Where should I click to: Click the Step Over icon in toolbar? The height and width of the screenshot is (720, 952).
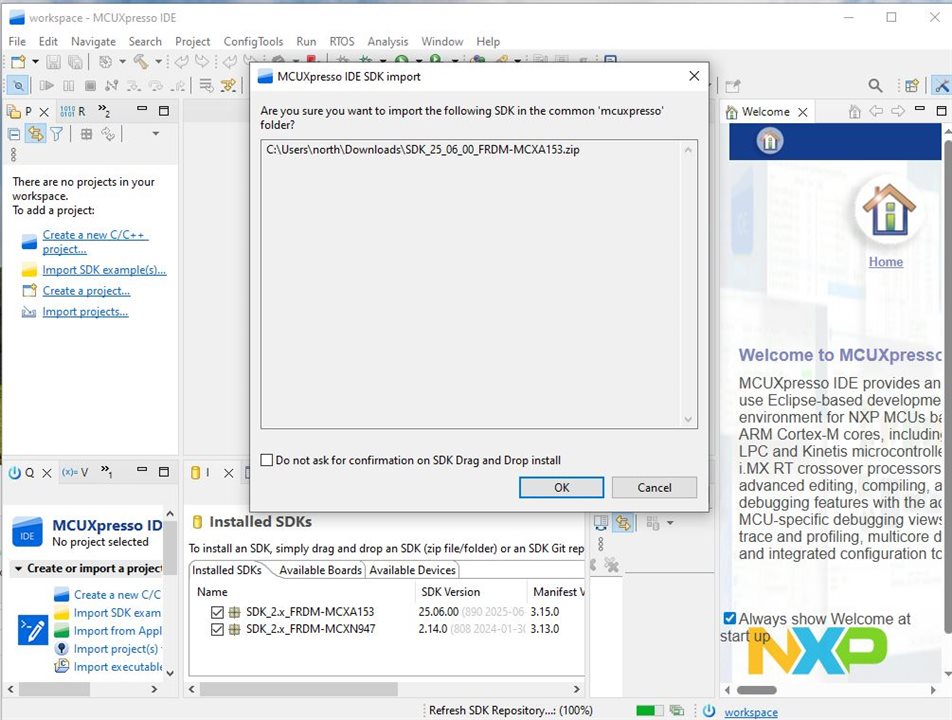point(155,86)
